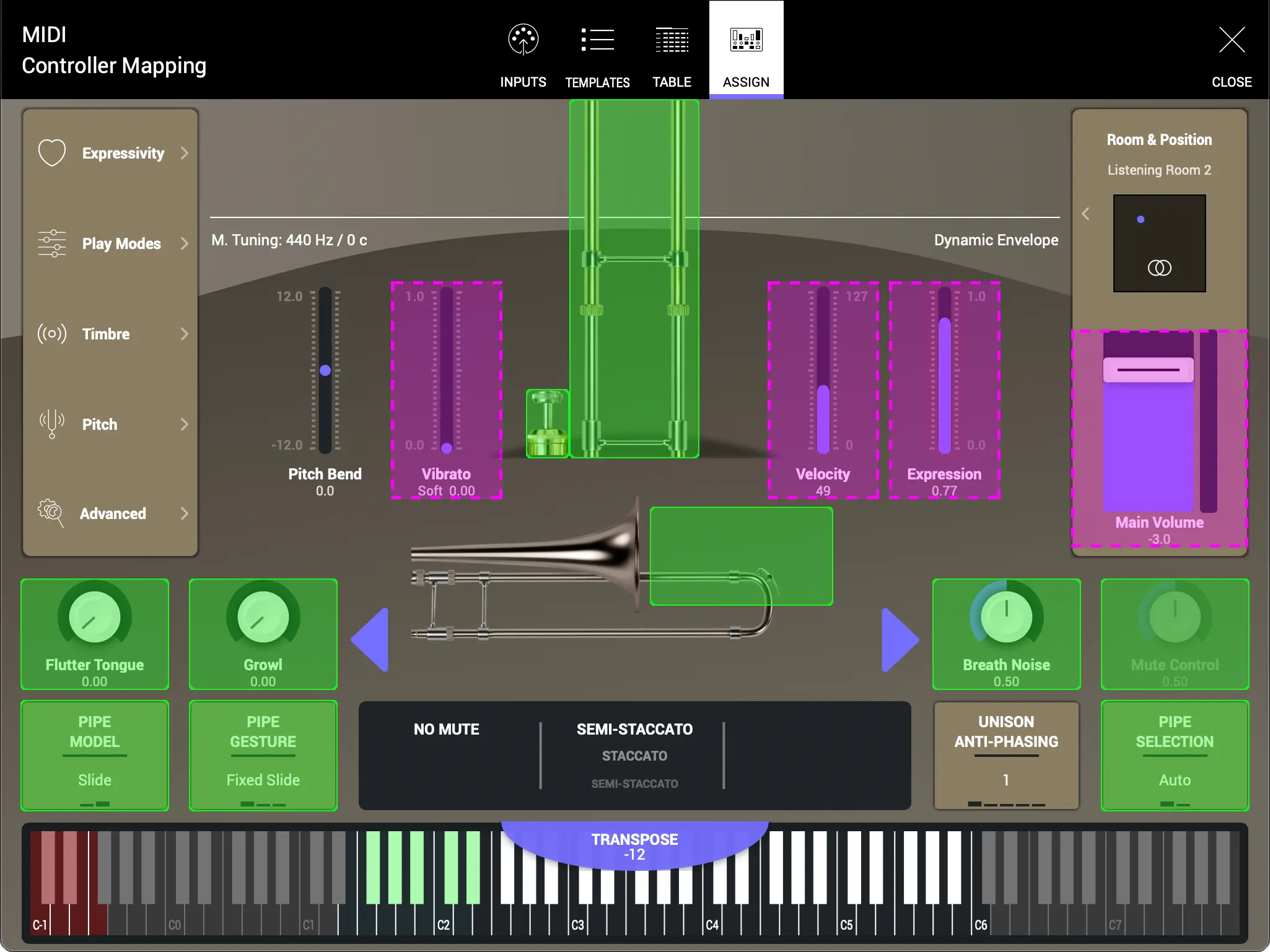Open the Advanced gears settings icon

(51, 513)
